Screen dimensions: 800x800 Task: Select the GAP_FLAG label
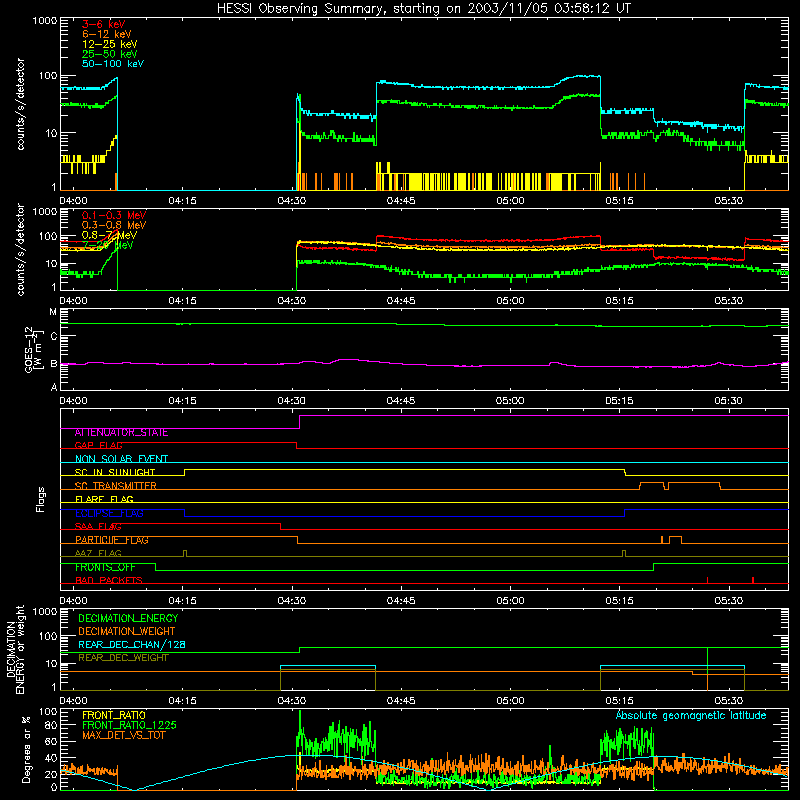[98, 445]
